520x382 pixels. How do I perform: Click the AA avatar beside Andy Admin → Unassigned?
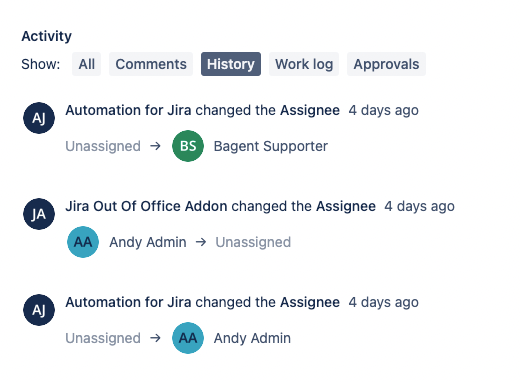(83, 242)
